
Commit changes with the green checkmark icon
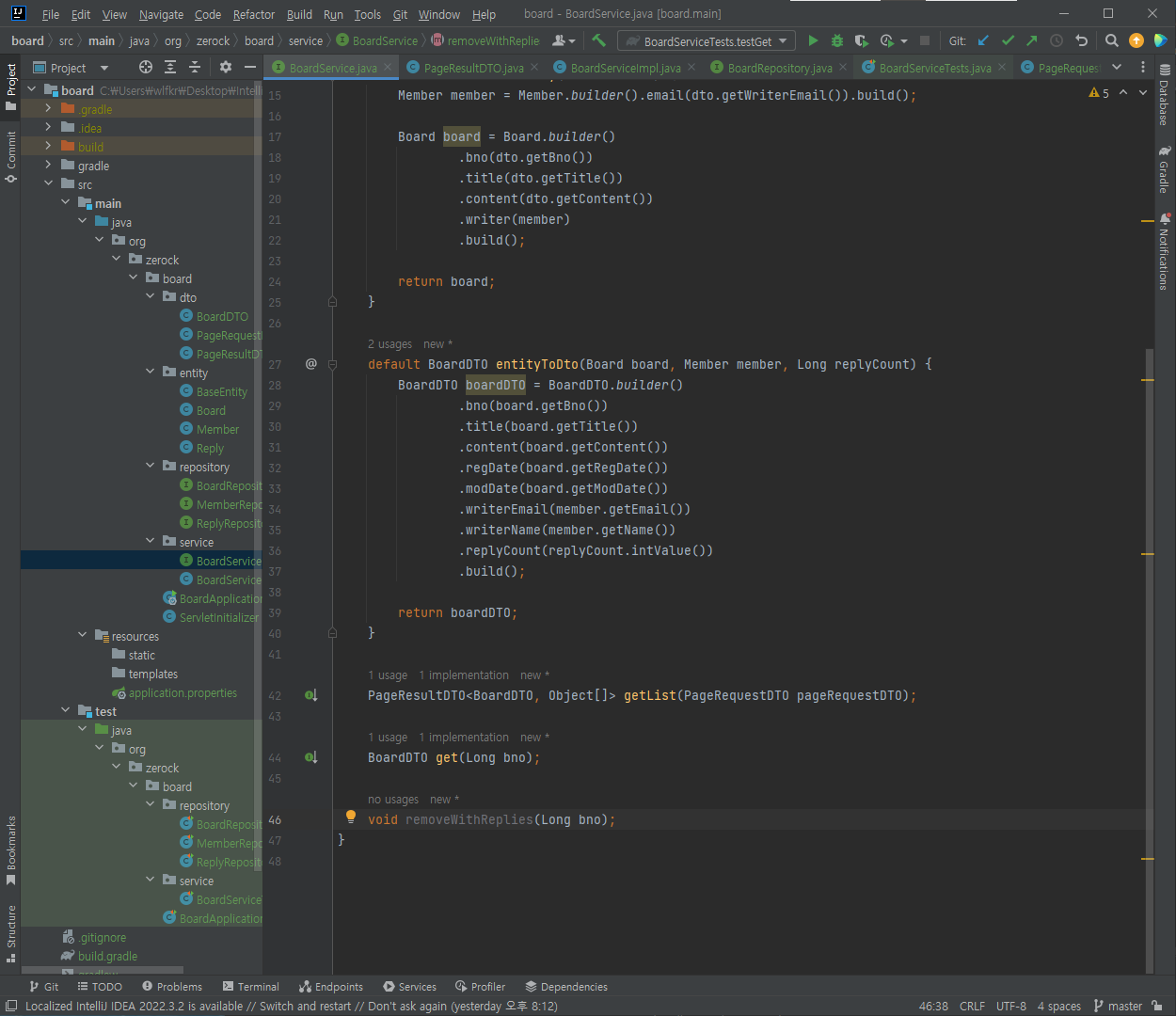[x=1008, y=40]
